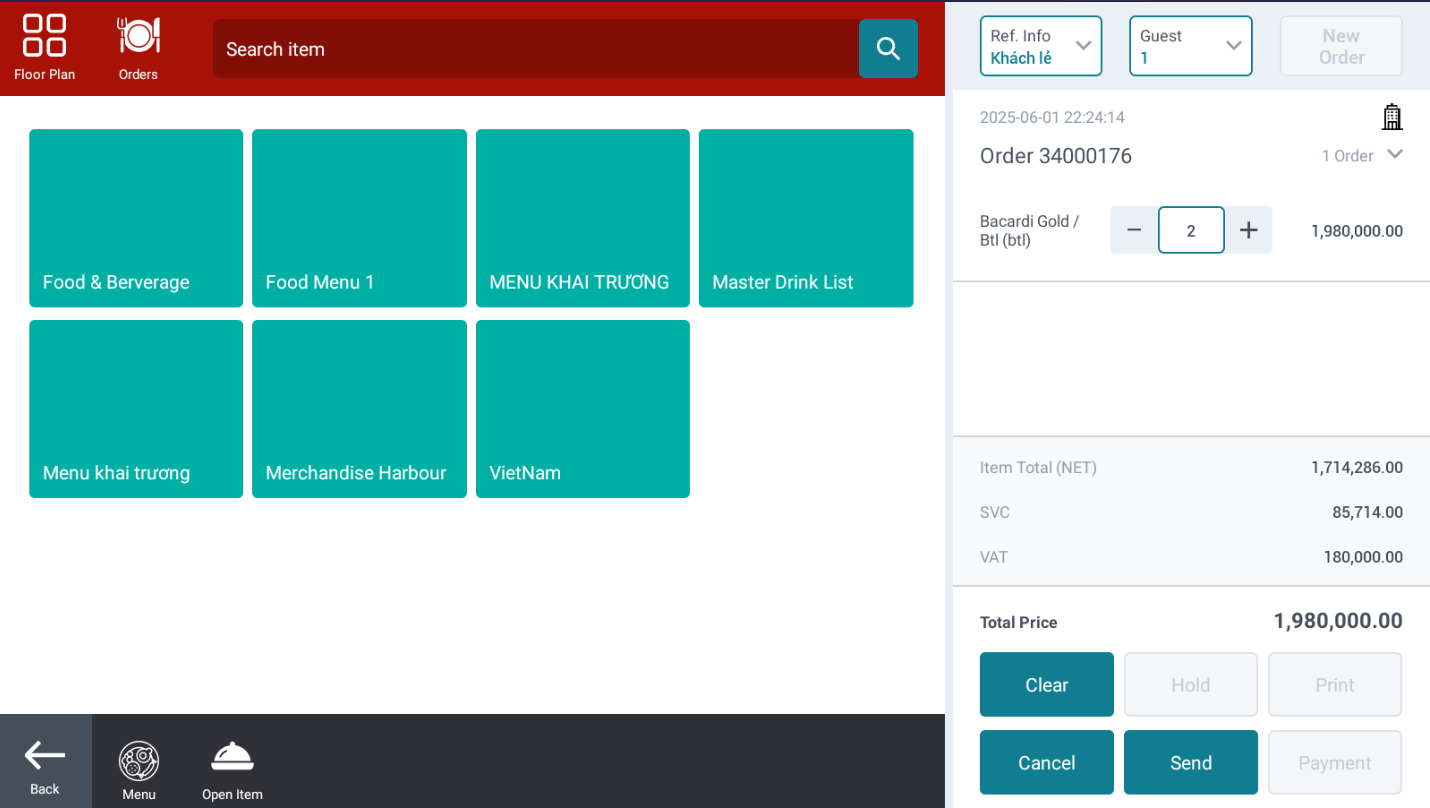Click the Clear button
This screenshot has height=808, width=1430.
[x=1046, y=684]
